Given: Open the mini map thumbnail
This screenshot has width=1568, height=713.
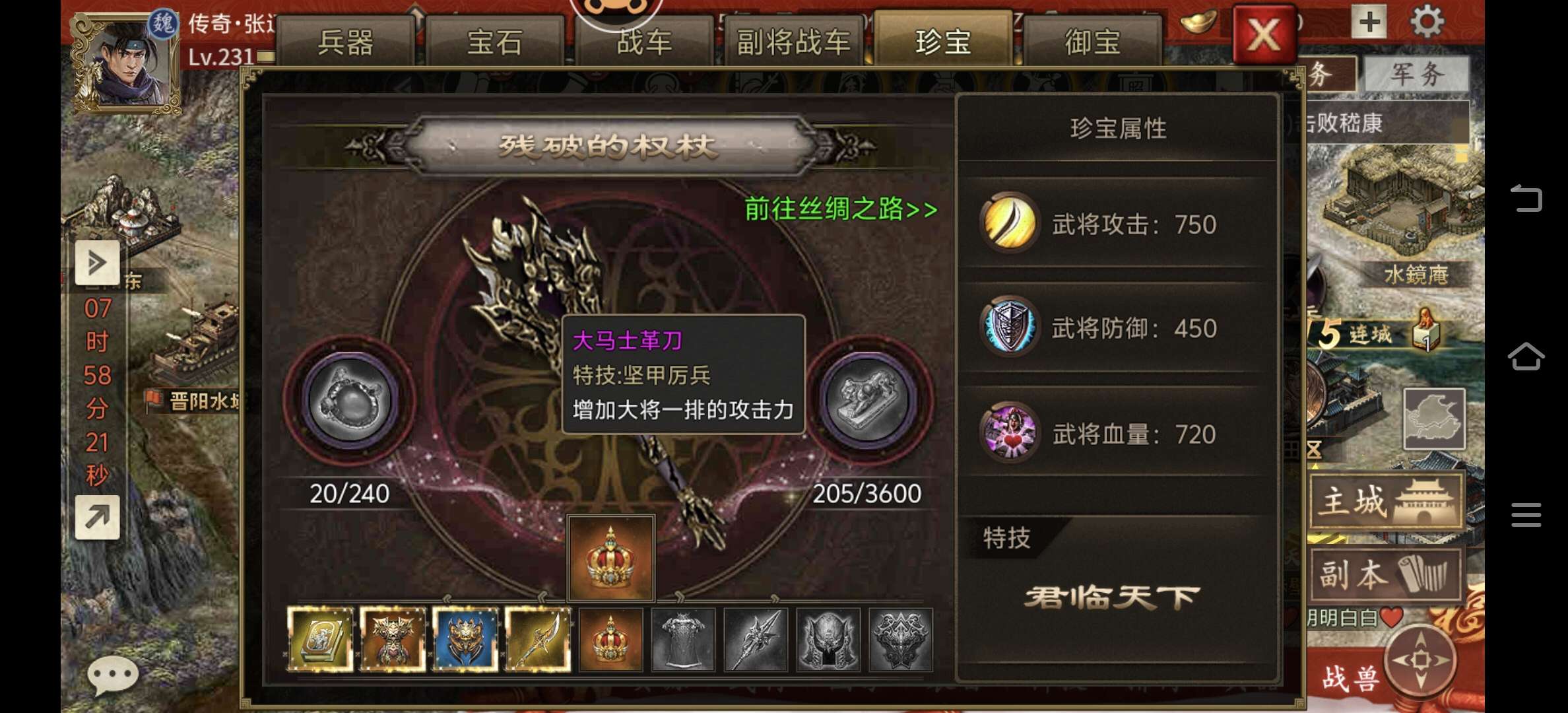Looking at the screenshot, I should click(x=1434, y=419).
